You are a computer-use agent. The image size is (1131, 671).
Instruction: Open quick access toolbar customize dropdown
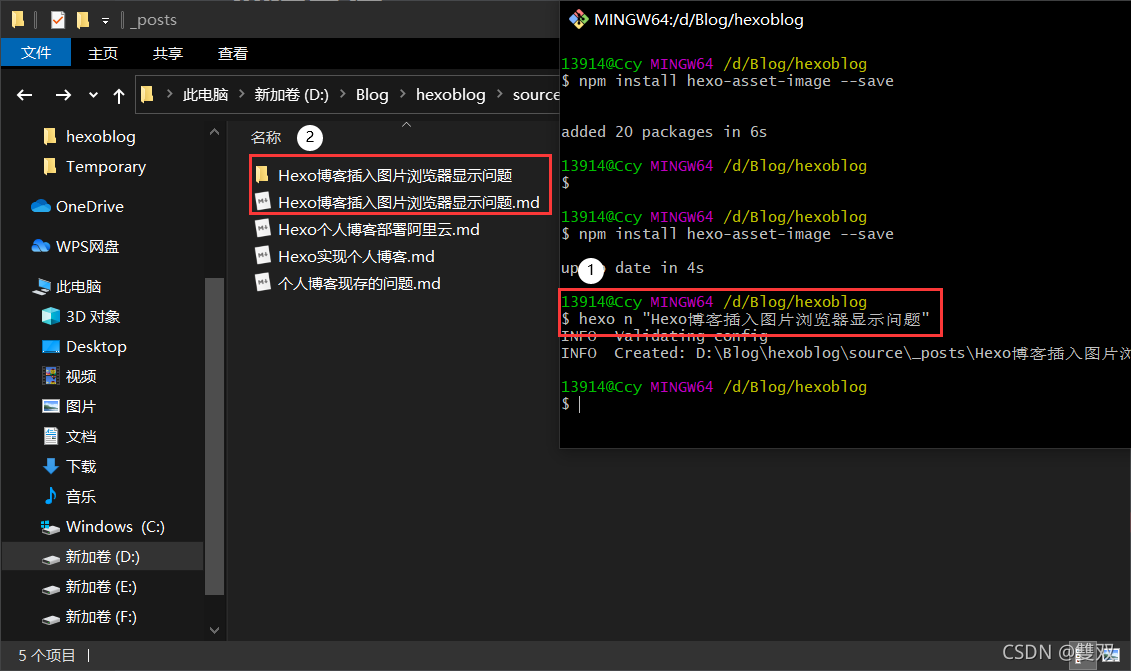[x=105, y=20]
